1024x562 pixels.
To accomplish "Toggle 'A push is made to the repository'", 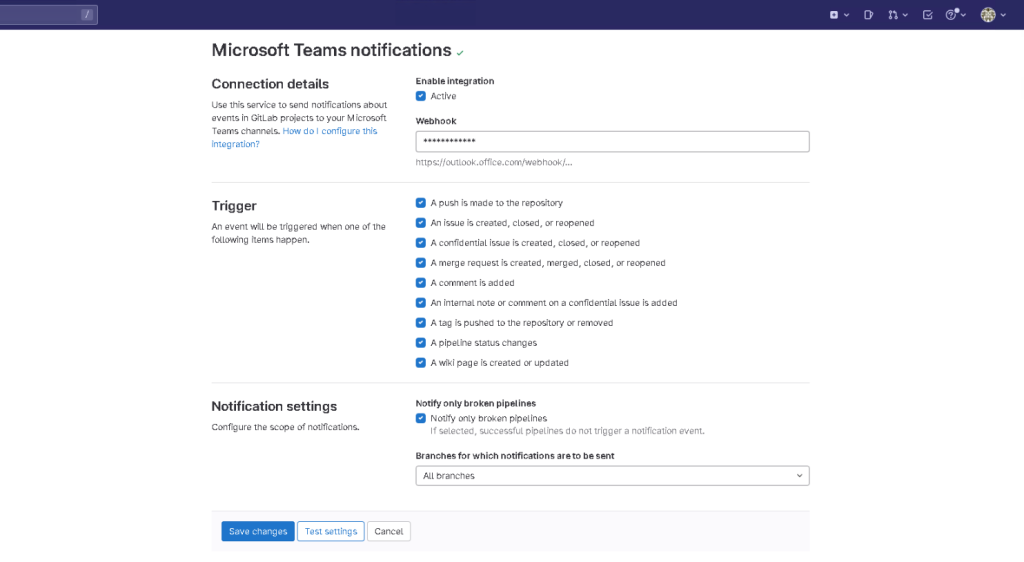I will click(x=421, y=203).
